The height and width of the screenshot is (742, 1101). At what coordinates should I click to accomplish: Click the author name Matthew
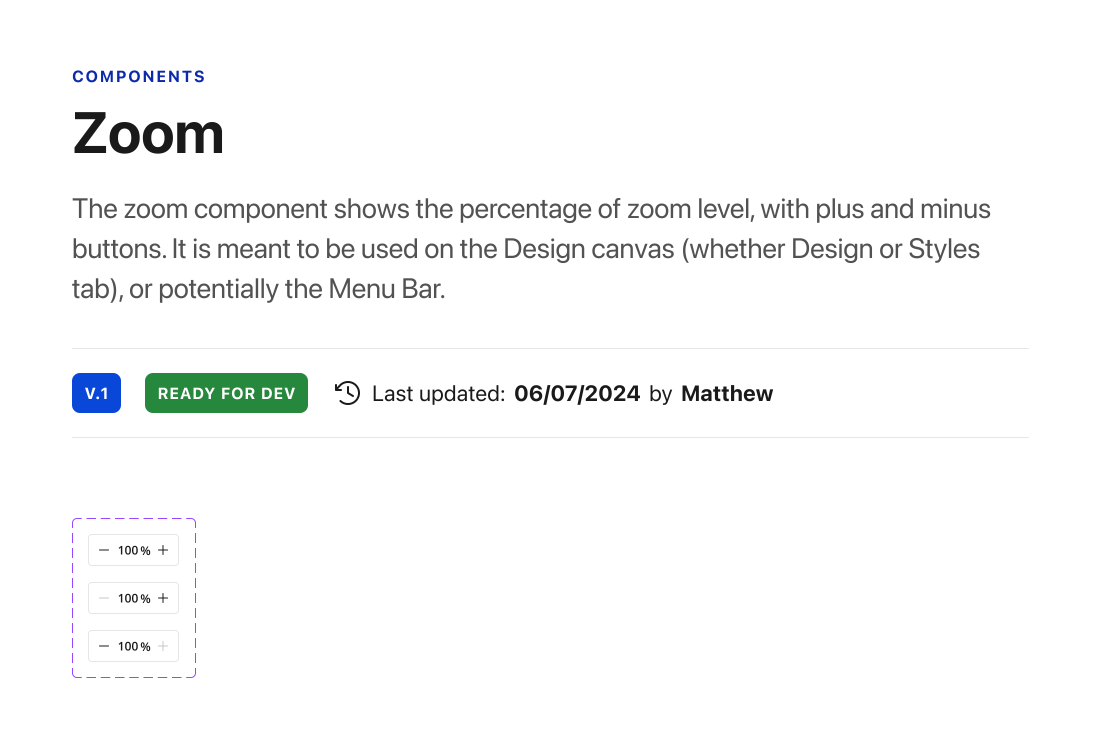727,393
